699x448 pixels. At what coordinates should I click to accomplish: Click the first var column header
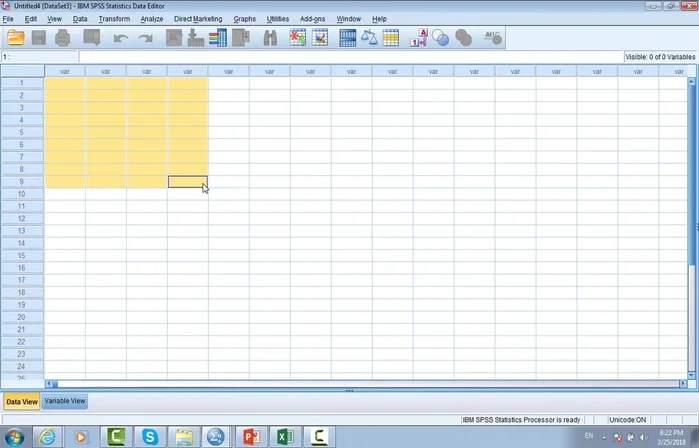(65, 71)
